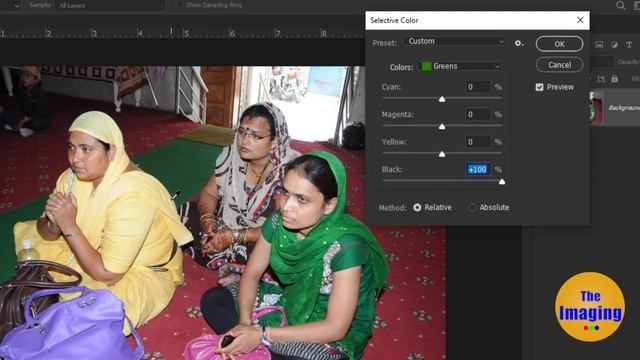Click the lock artboard nesting icon

(x=601, y=79)
